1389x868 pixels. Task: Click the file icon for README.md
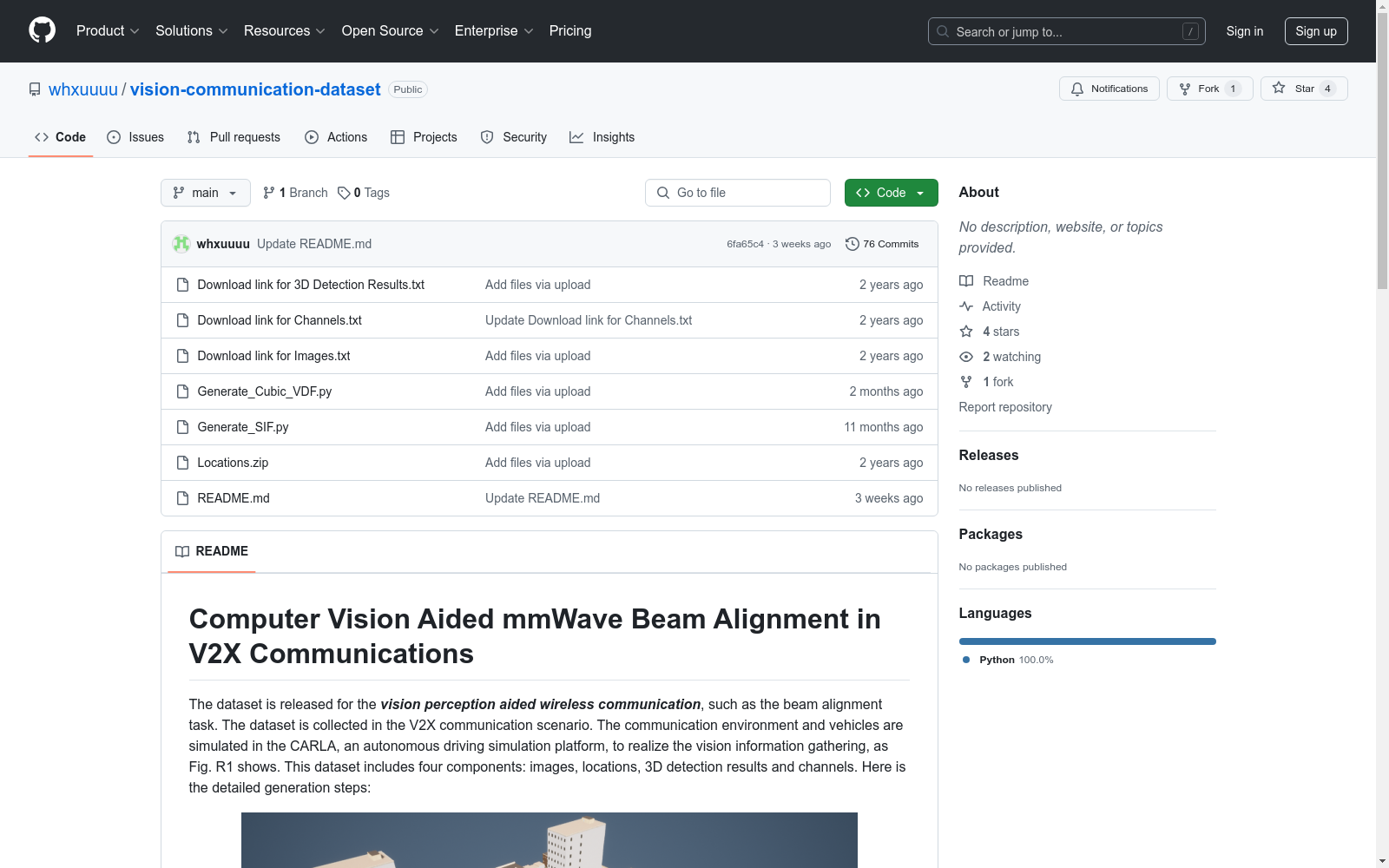182,498
